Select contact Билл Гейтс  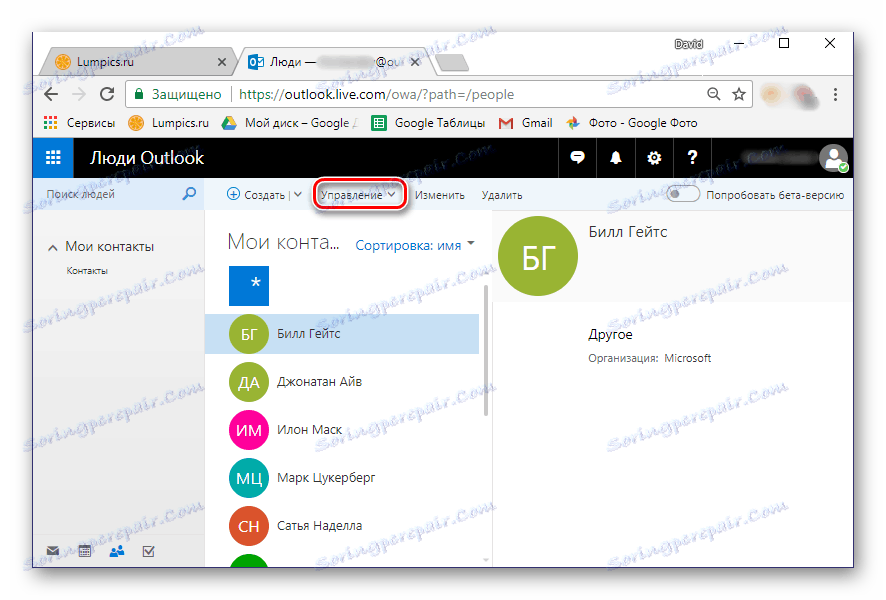tap(342, 334)
